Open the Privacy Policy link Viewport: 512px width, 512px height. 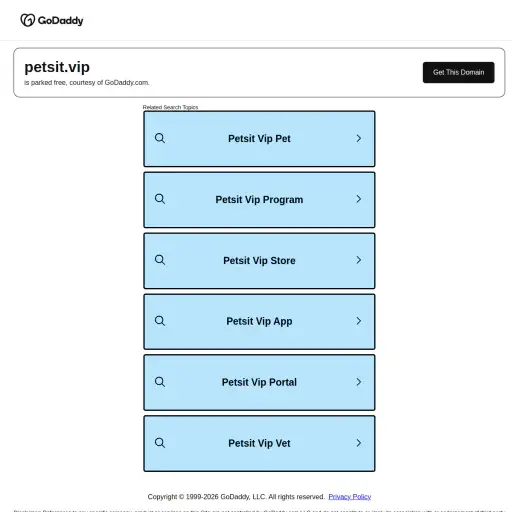tap(350, 497)
